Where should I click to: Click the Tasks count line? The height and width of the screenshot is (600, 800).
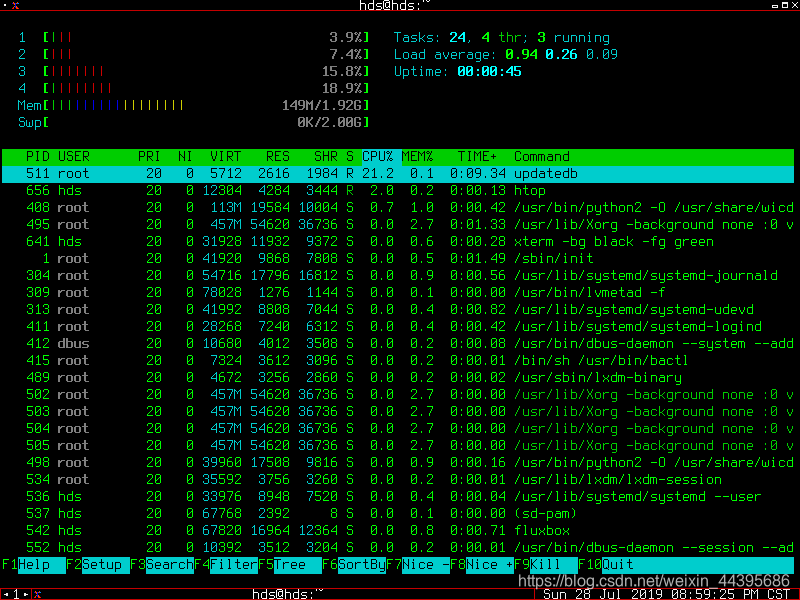pyautogui.click(x=502, y=37)
